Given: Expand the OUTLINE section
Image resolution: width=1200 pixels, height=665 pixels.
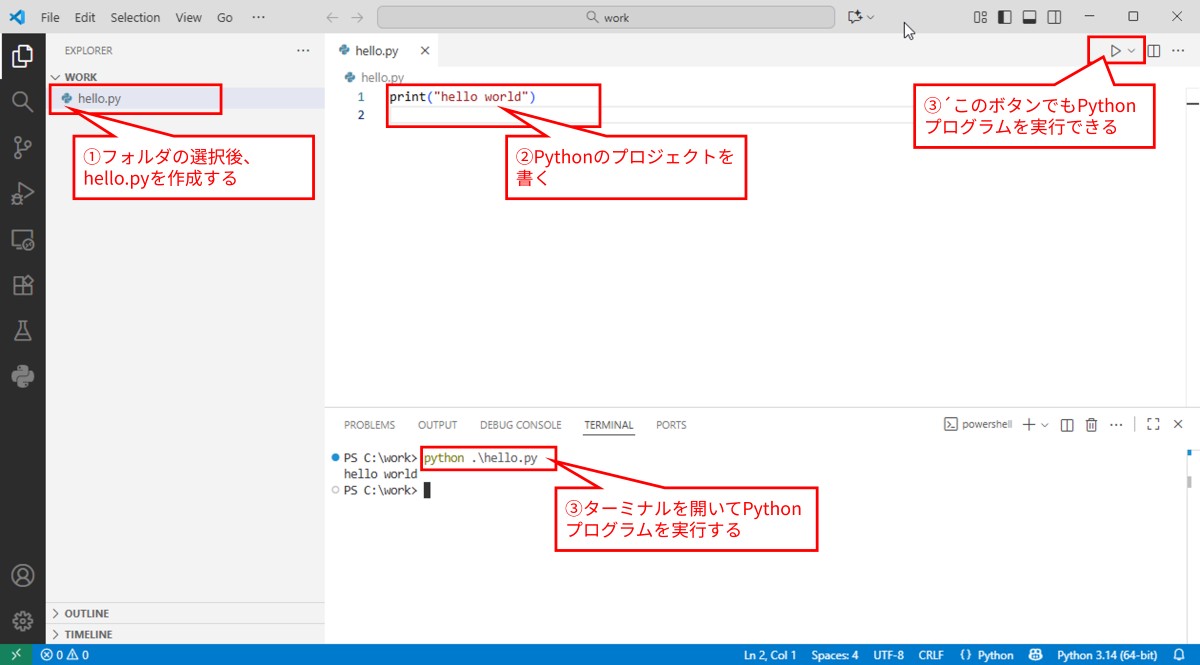Looking at the screenshot, I should [x=87, y=613].
